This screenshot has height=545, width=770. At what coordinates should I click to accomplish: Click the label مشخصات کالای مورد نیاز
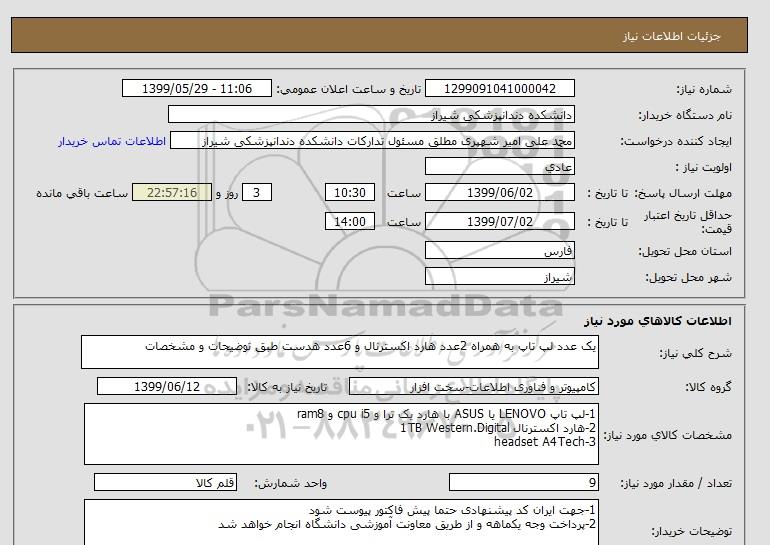tap(667, 435)
